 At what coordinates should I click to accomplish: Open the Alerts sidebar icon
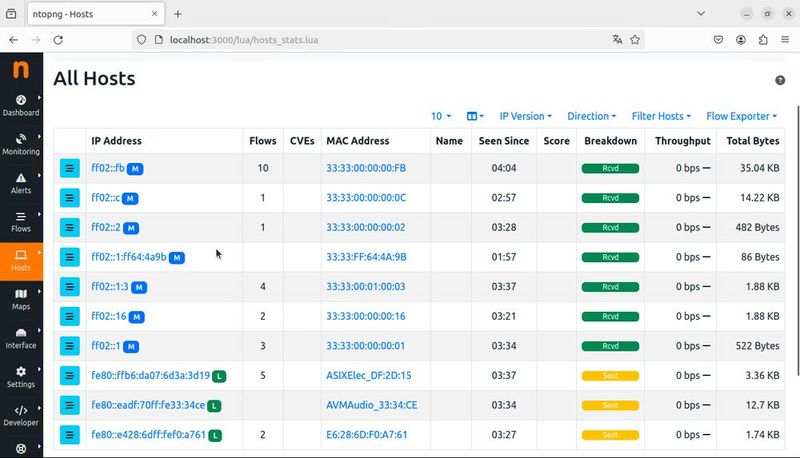click(21, 182)
